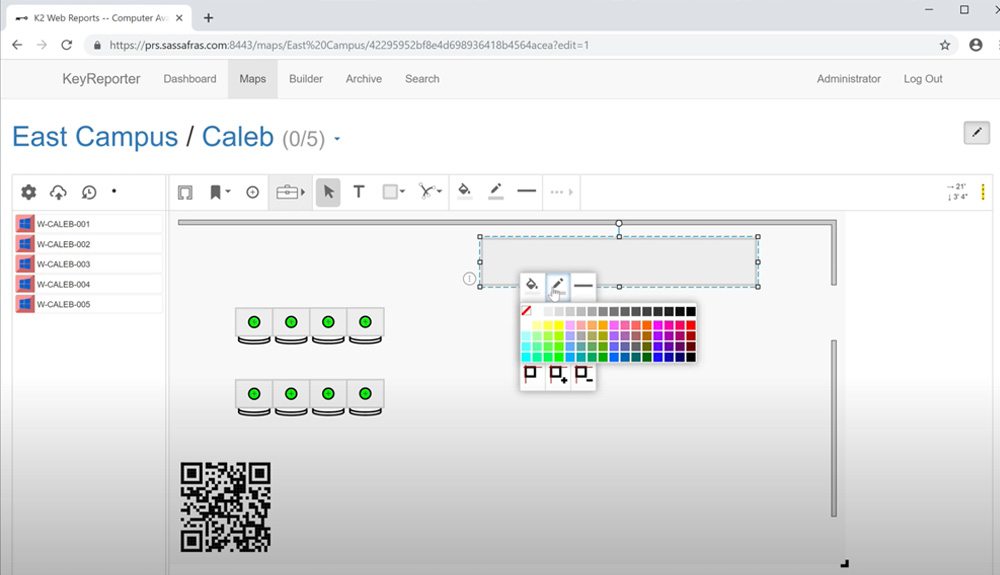Select W-CALEB-005 in the computer list
Viewport: 1000px width, 575px height.
click(88, 304)
